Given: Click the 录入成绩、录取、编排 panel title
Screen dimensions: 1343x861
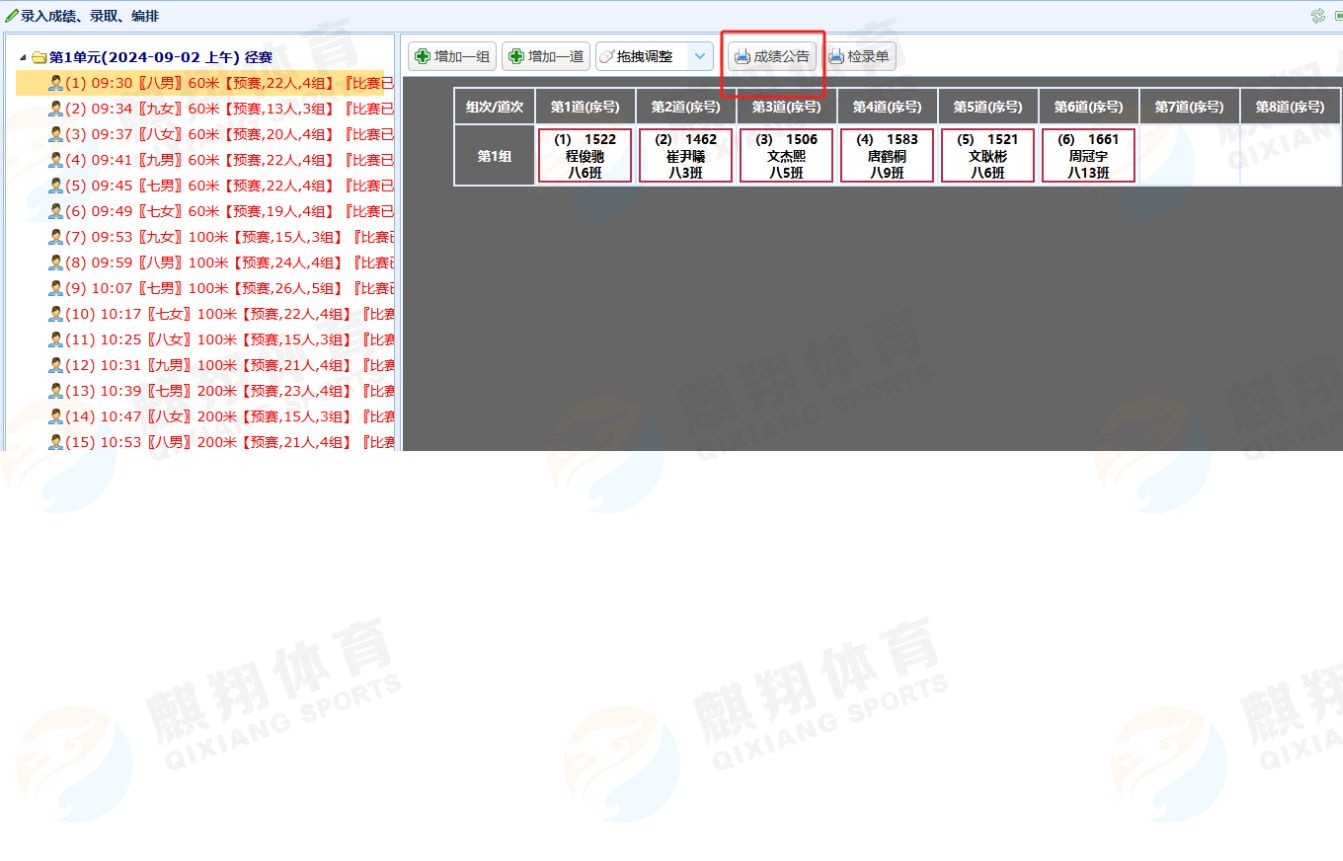Looking at the screenshot, I should pyautogui.click(x=89, y=16).
